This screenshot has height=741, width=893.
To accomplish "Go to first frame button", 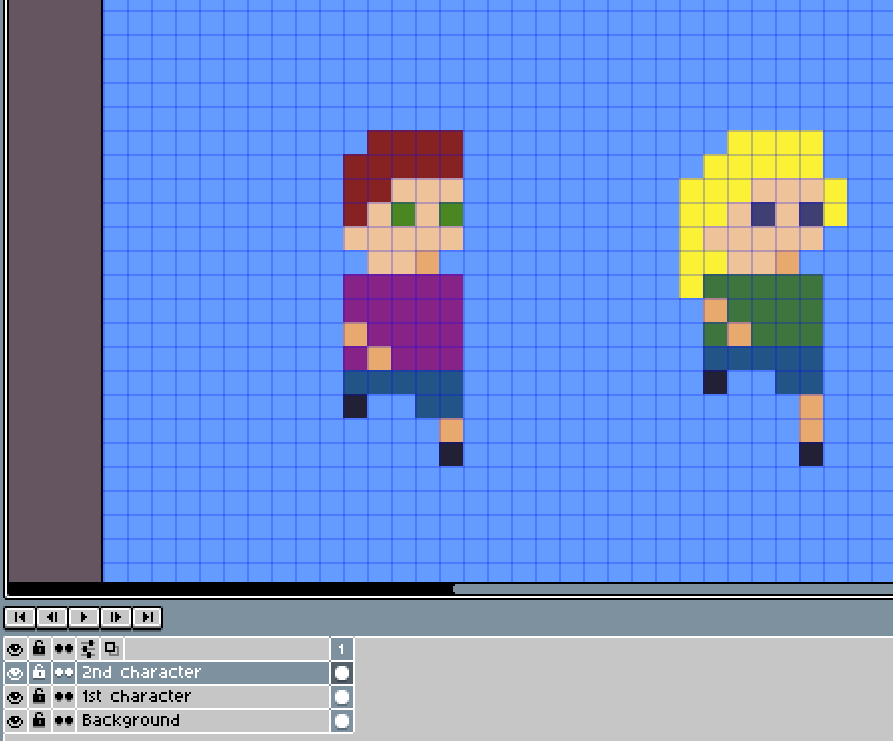I will point(20,617).
